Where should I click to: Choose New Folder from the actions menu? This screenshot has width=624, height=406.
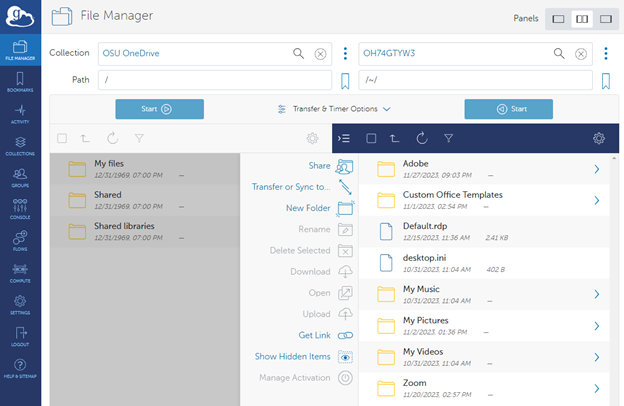click(320, 208)
